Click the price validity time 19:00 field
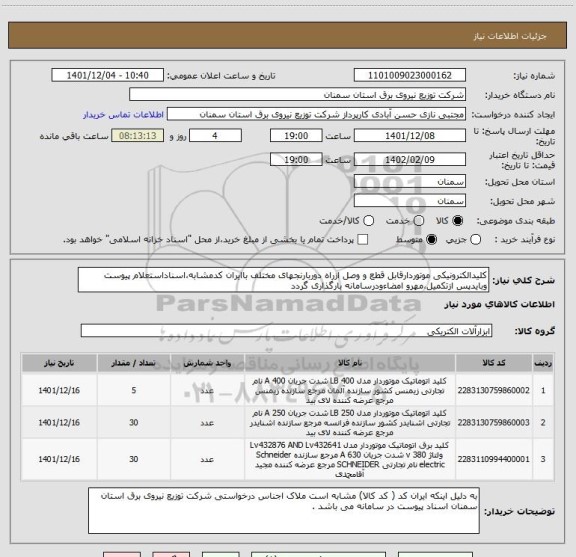 coord(296,159)
